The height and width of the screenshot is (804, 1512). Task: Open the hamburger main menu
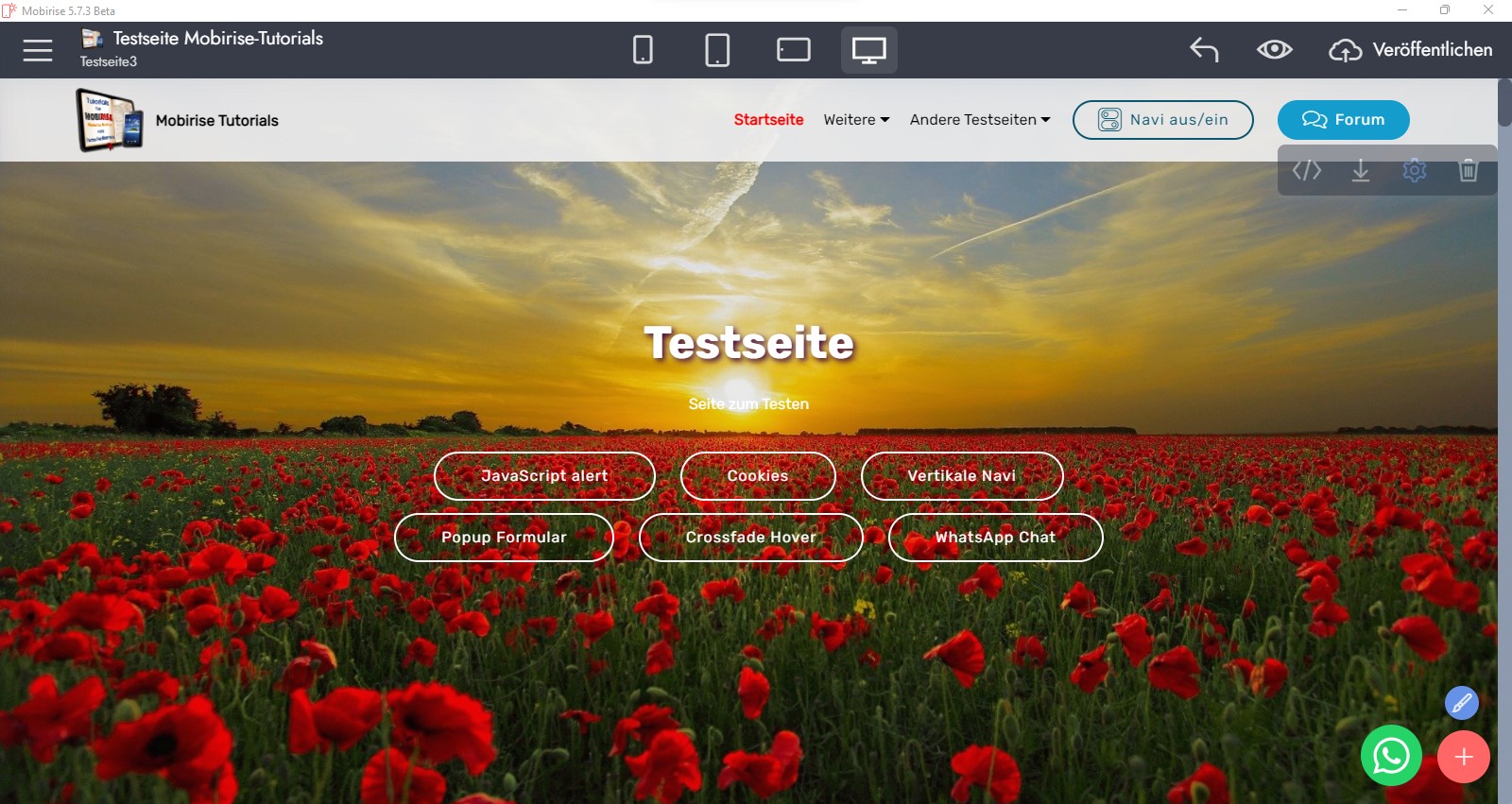coord(38,50)
